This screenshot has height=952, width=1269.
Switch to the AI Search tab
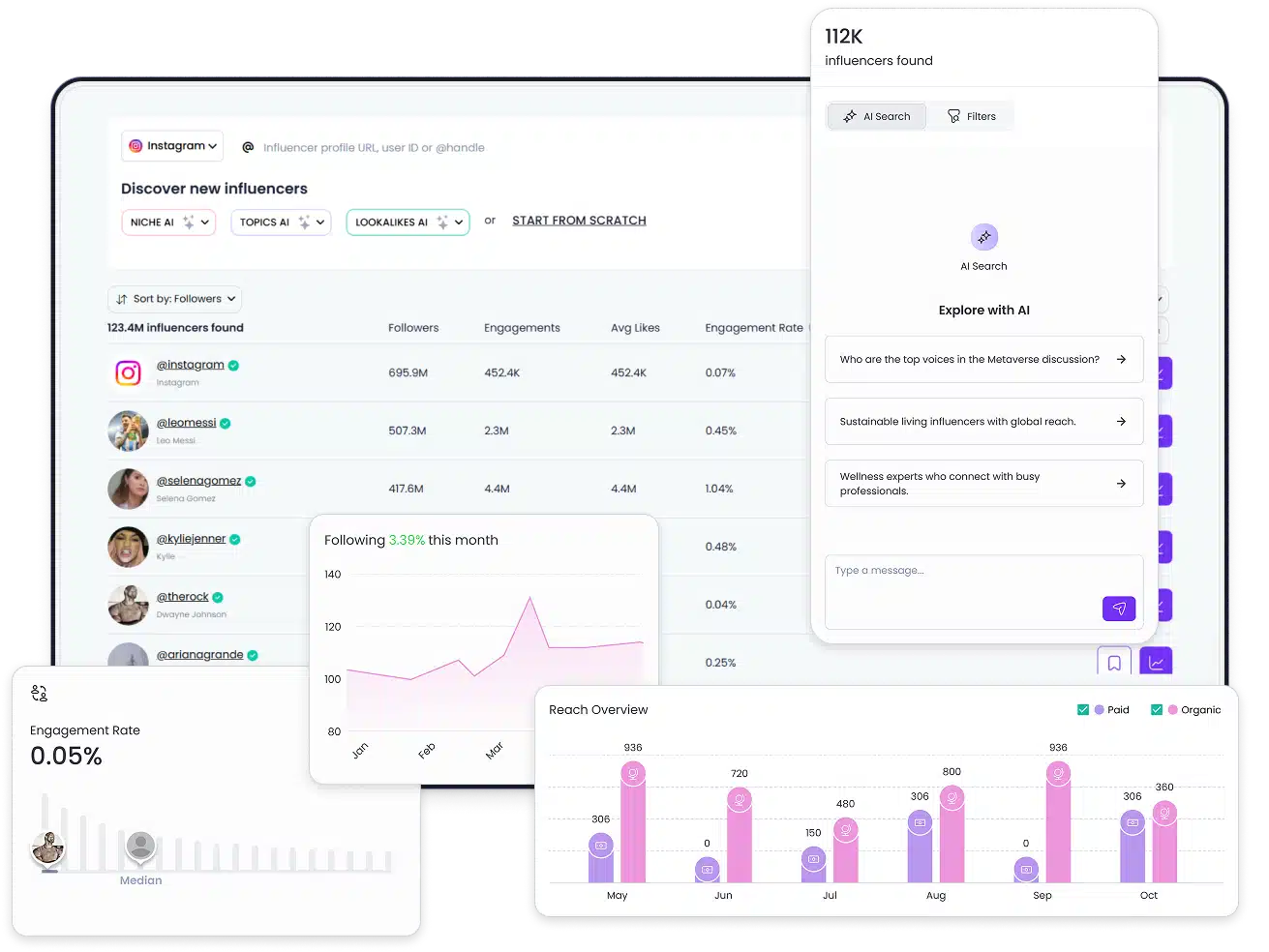pyautogui.click(x=876, y=116)
